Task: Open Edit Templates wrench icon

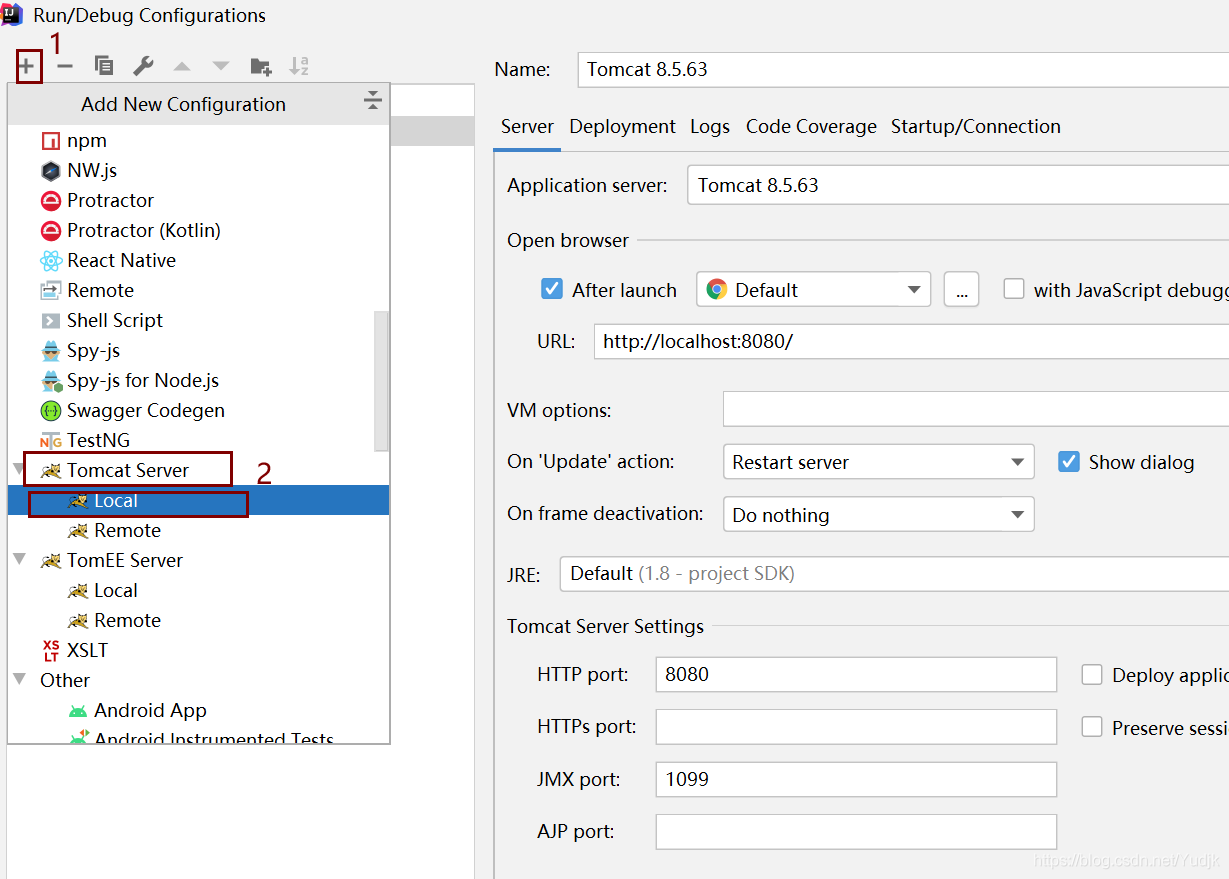Action: [143, 67]
